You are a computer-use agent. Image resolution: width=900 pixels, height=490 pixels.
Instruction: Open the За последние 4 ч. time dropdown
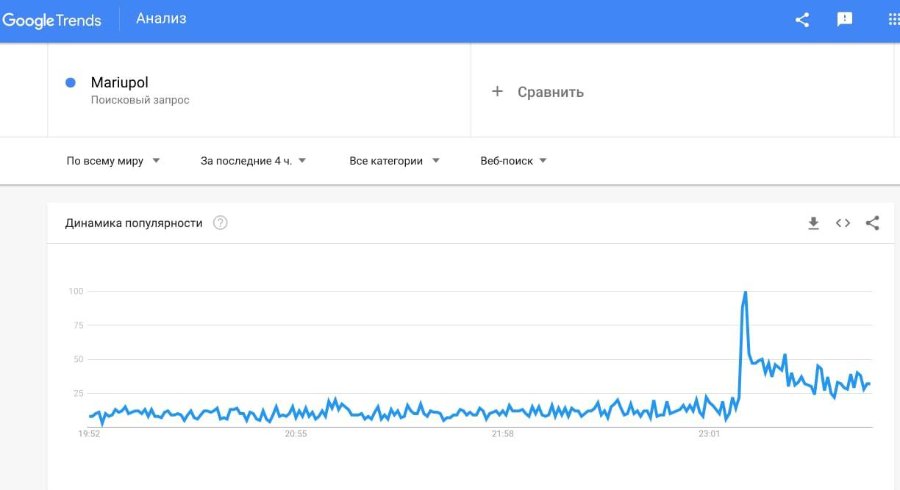coord(253,160)
